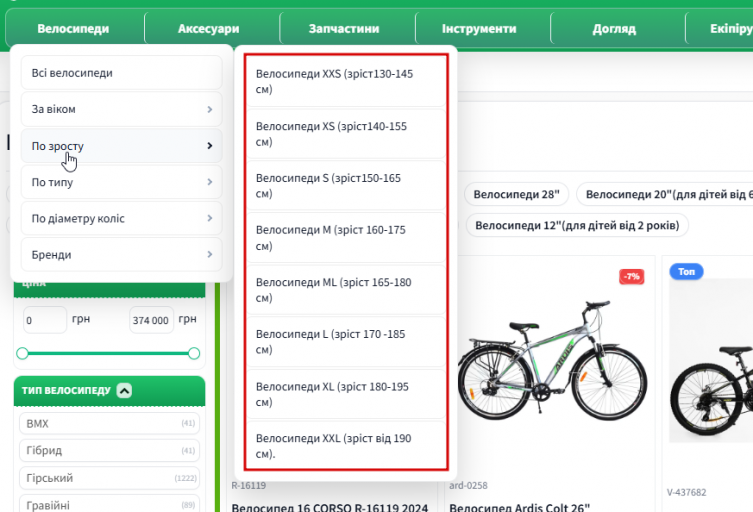Choose Велосипеди ML (зріст 165-180 см)
The width and height of the screenshot is (753, 512).
click(x=346, y=290)
